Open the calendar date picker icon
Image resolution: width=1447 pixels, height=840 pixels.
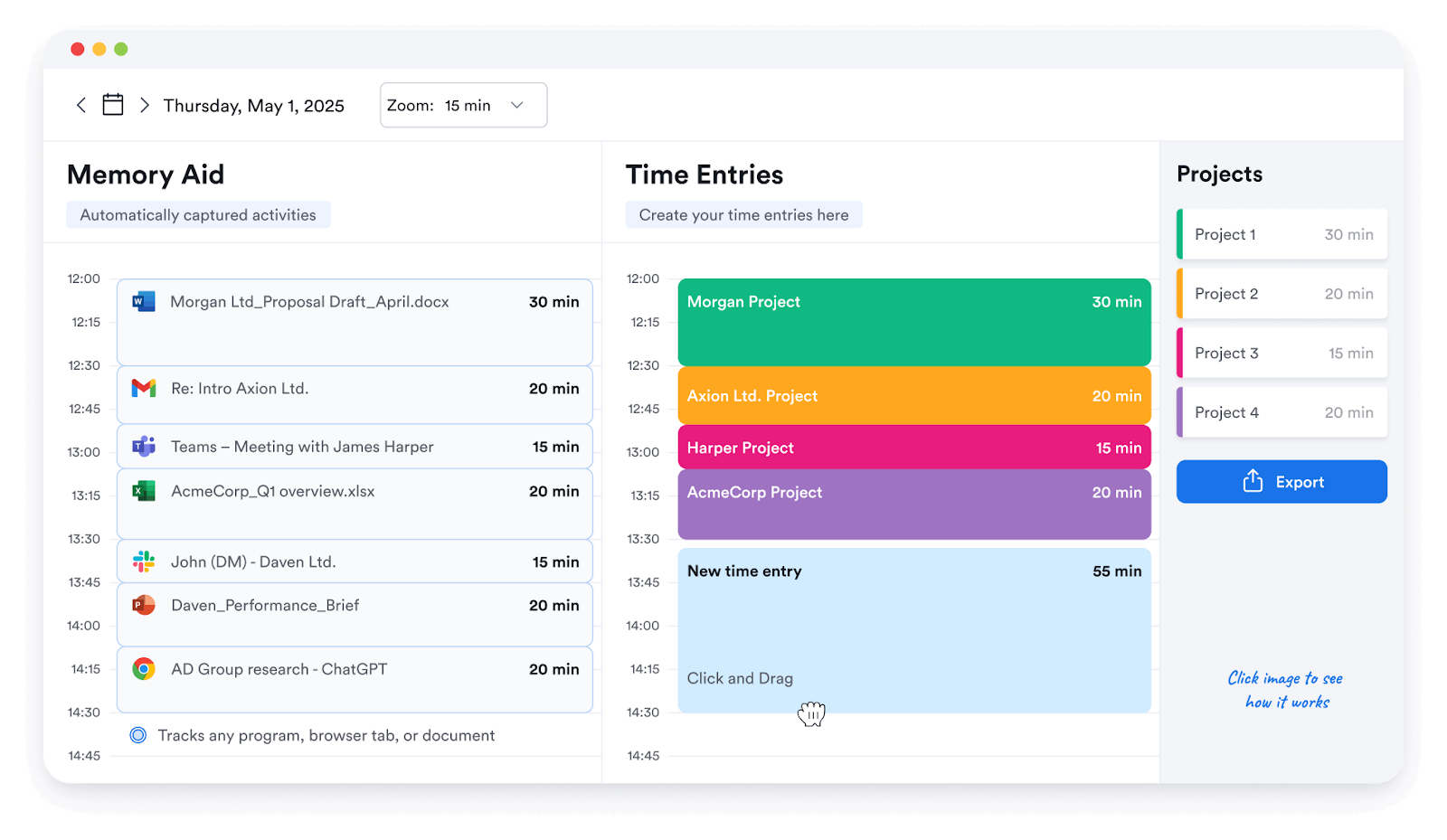(x=112, y=104)
